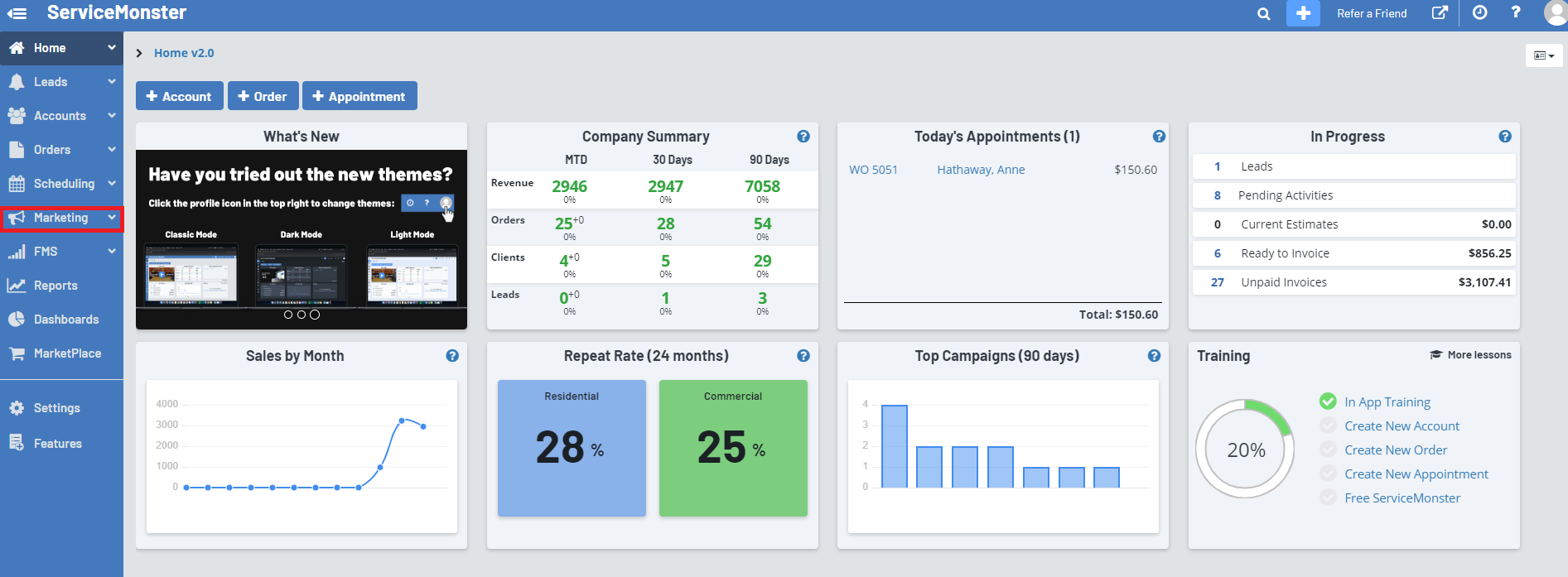
Task: Go to Dashboards in the sidebar
Action: (65, 320)
